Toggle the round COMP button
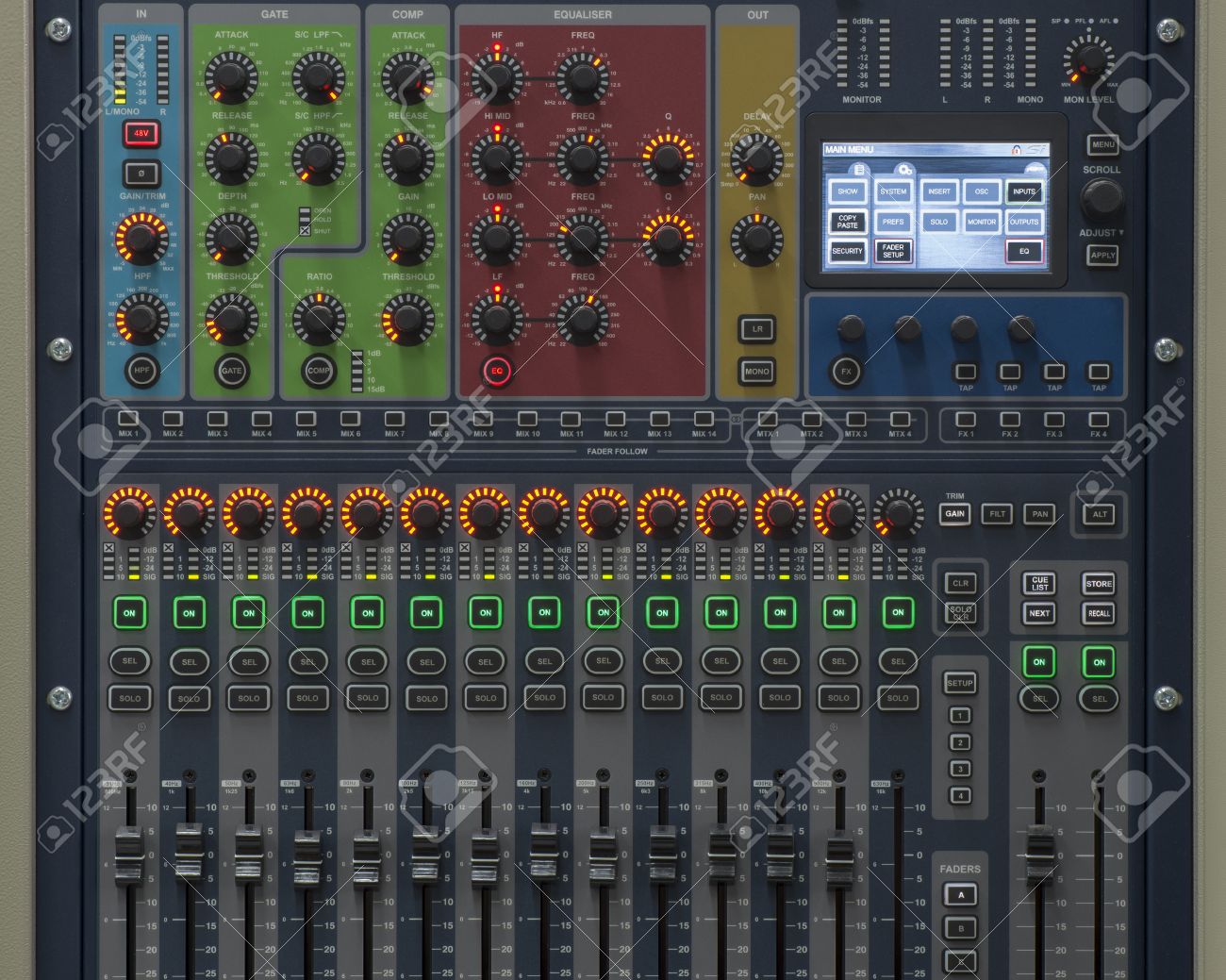The image size is (1226, 980). [x=319, y=371]
